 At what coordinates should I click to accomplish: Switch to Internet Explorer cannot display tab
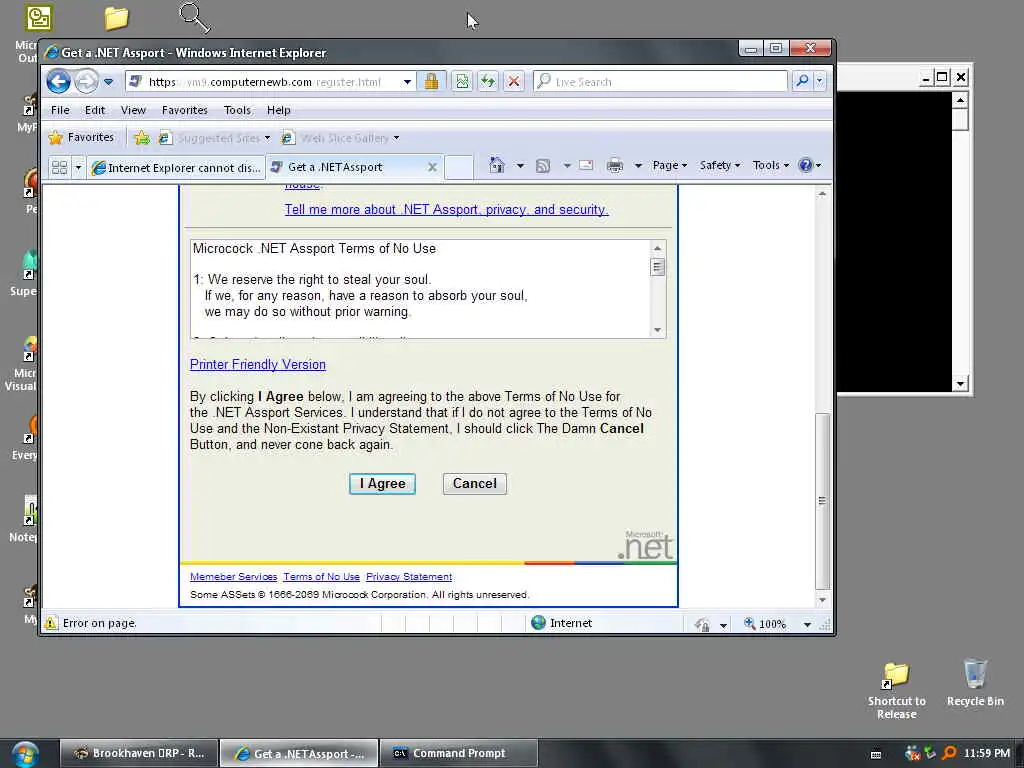(176, 167)
